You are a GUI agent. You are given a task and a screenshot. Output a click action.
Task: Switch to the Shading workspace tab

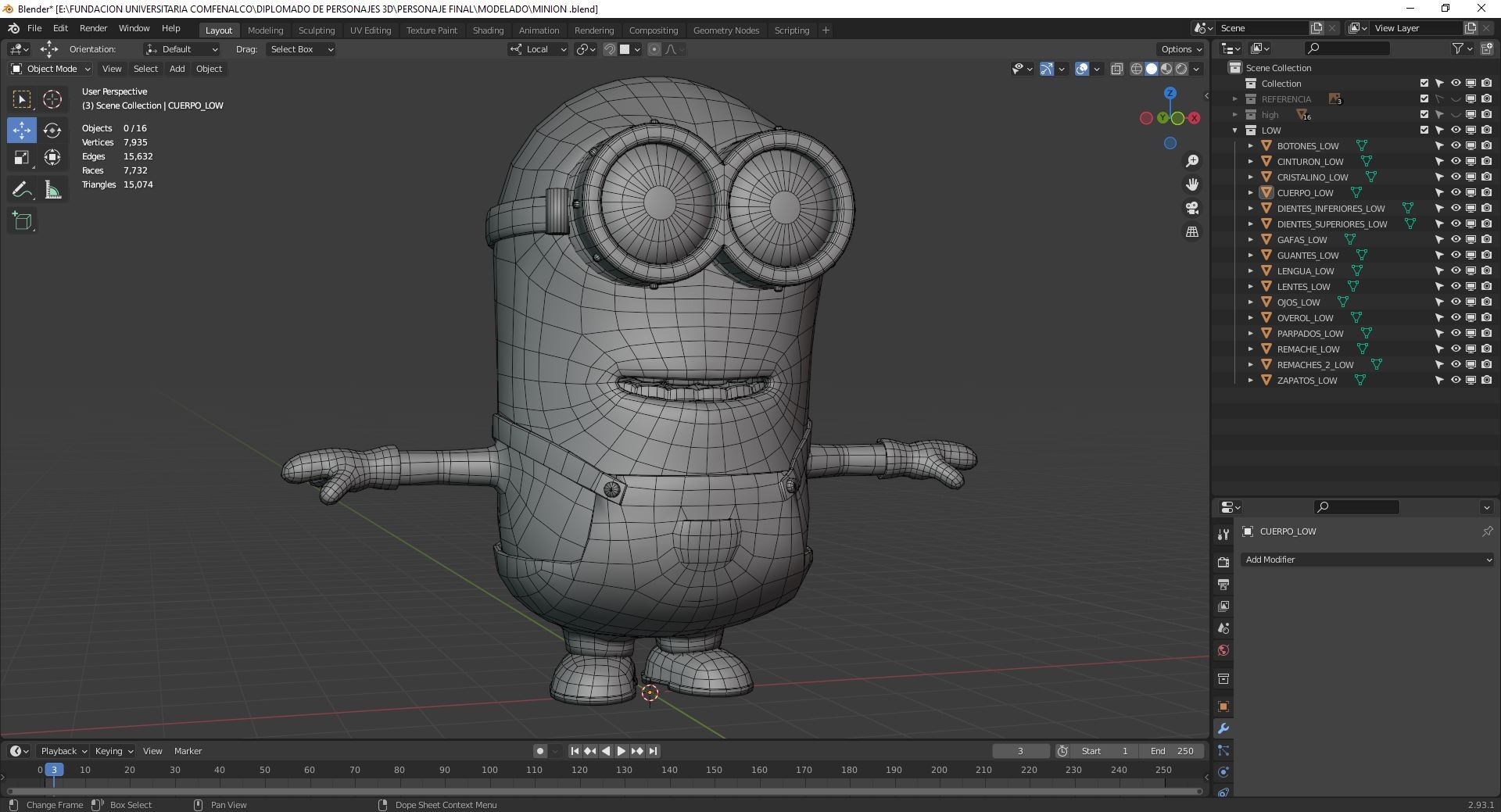488,30
